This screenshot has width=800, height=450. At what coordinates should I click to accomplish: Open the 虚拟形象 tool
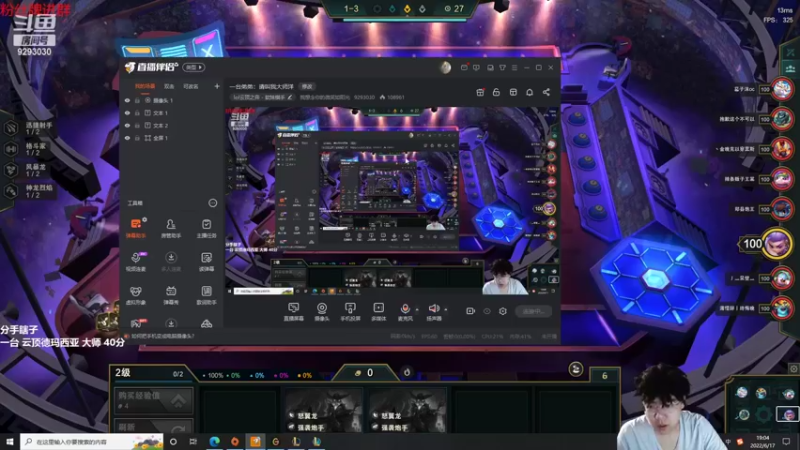(x=136, y=295)
